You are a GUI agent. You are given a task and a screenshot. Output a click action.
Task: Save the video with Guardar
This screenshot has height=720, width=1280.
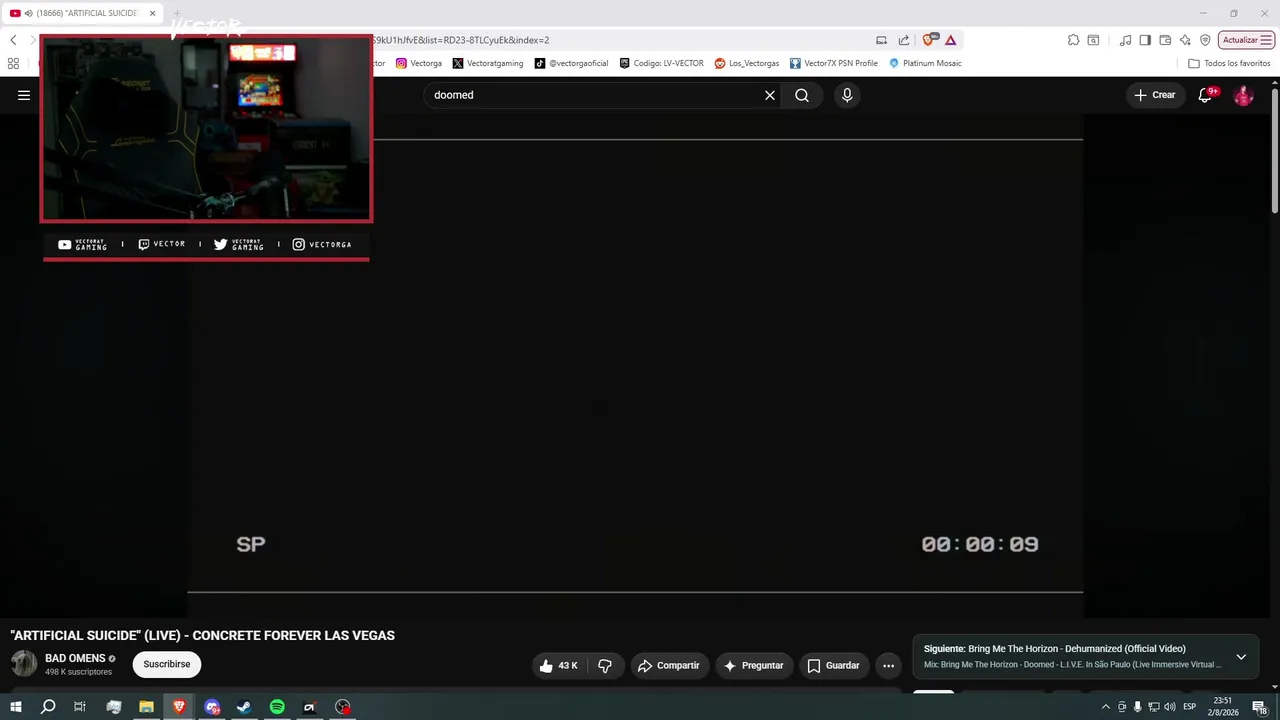click(833, 666)
